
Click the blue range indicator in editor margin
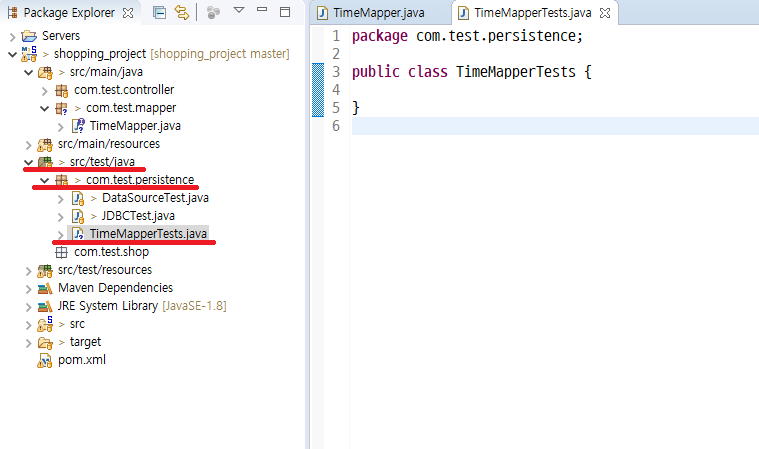tap(318, 90)
